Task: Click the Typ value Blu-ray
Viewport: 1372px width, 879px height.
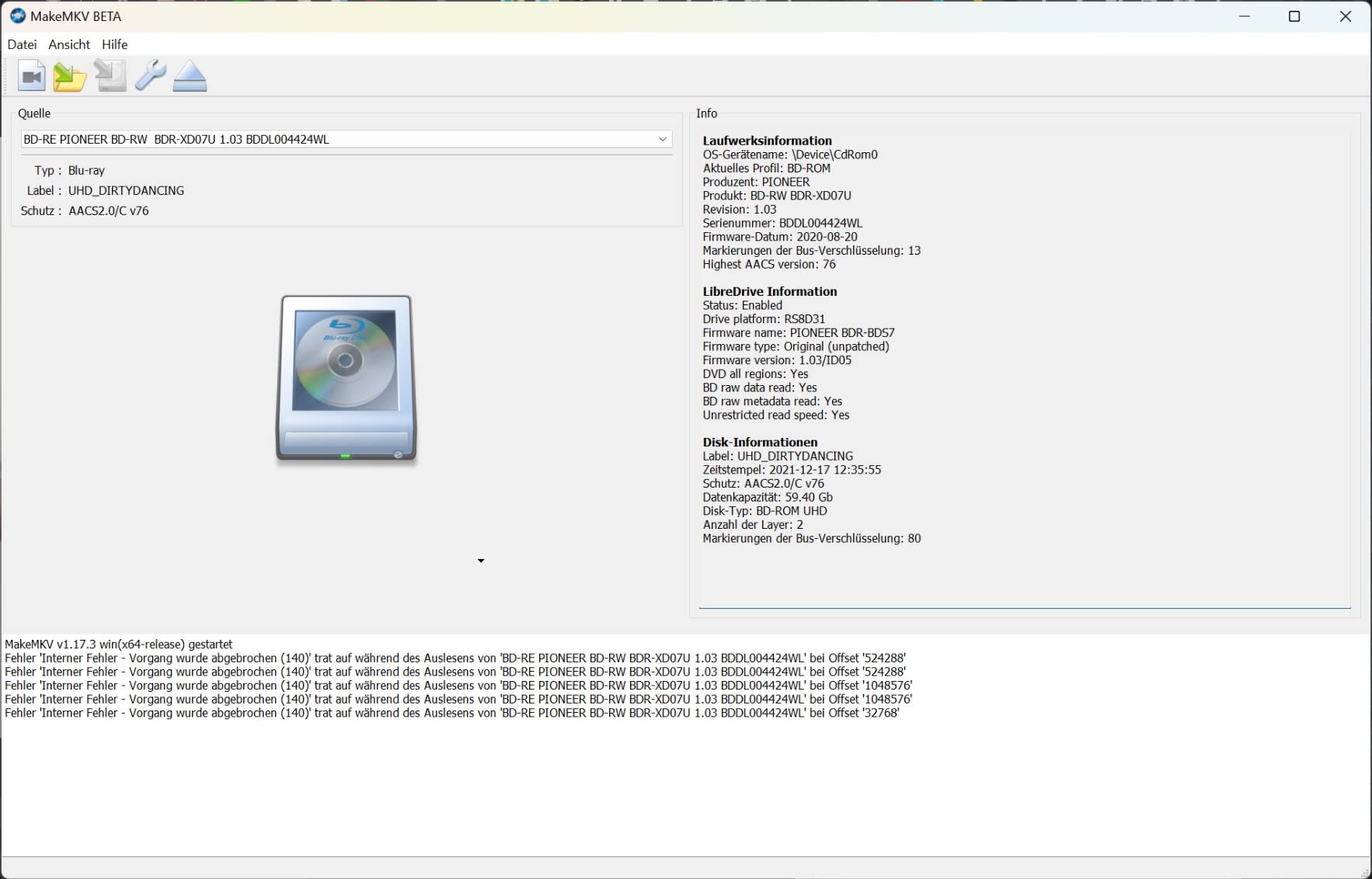Action: [x=86, y=170]
